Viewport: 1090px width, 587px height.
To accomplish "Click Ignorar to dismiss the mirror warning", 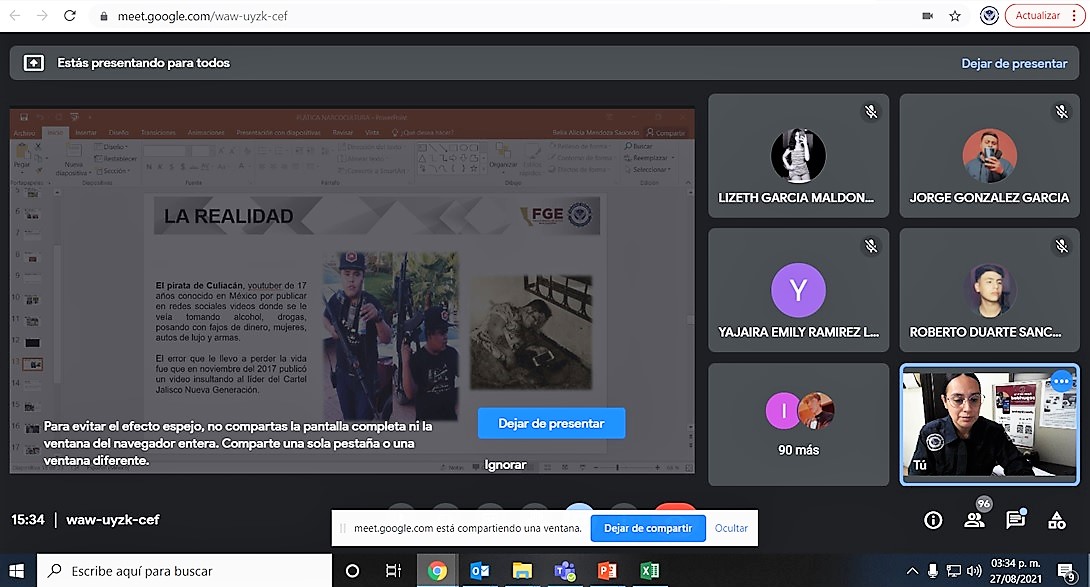I will pyautogui.click(x=505, y=465).
